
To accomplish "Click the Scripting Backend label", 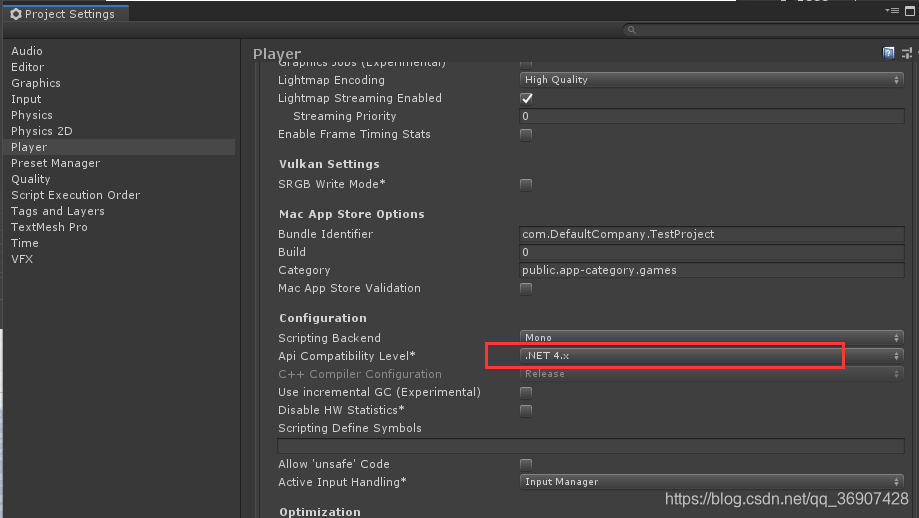I will (x=329, y=338).
